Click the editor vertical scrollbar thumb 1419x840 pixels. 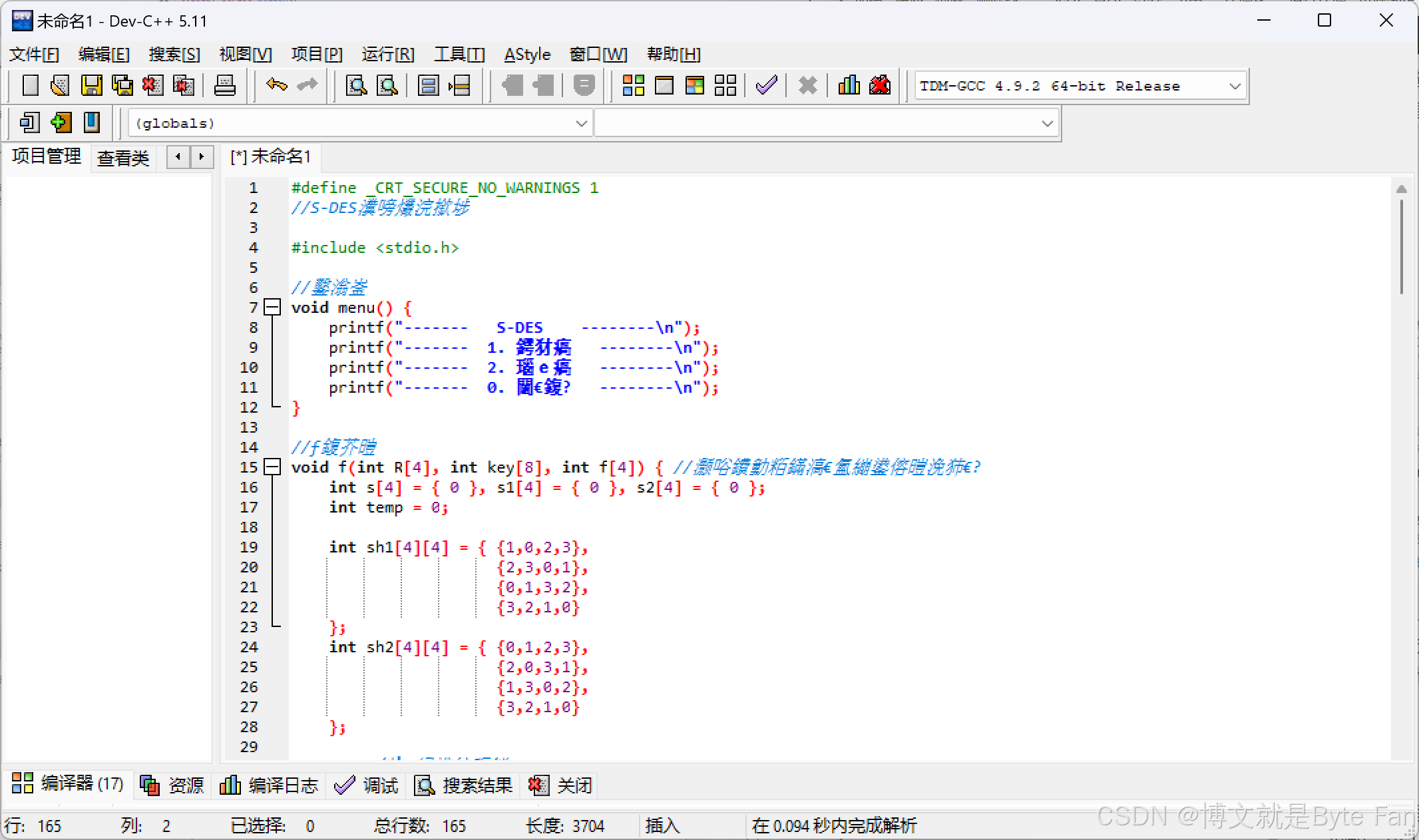[1401, 246]
